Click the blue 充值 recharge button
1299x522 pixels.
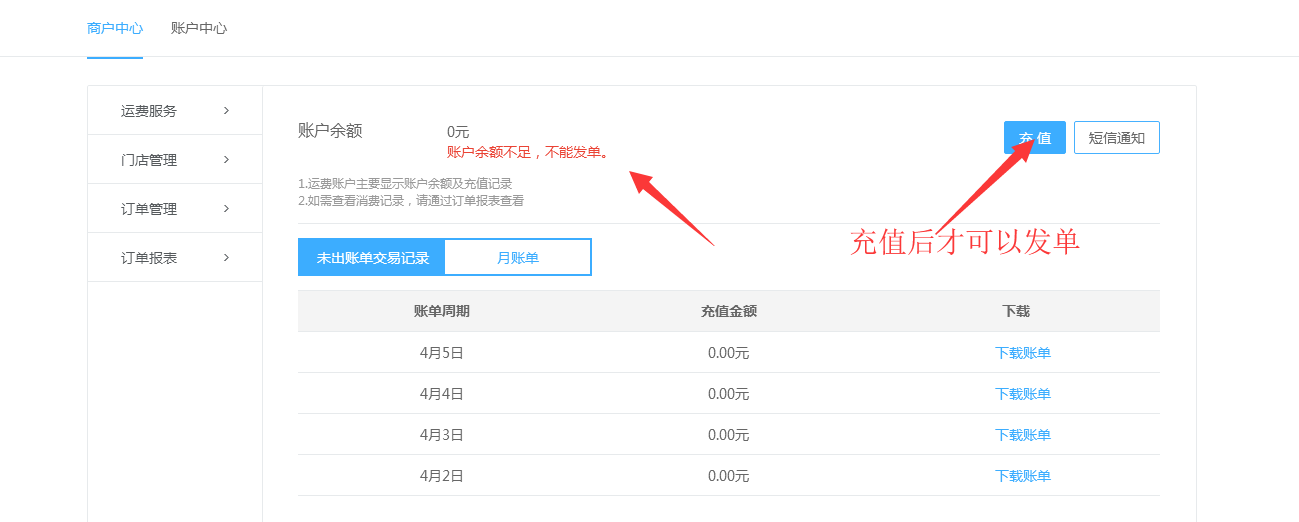tap(1035, 138)
